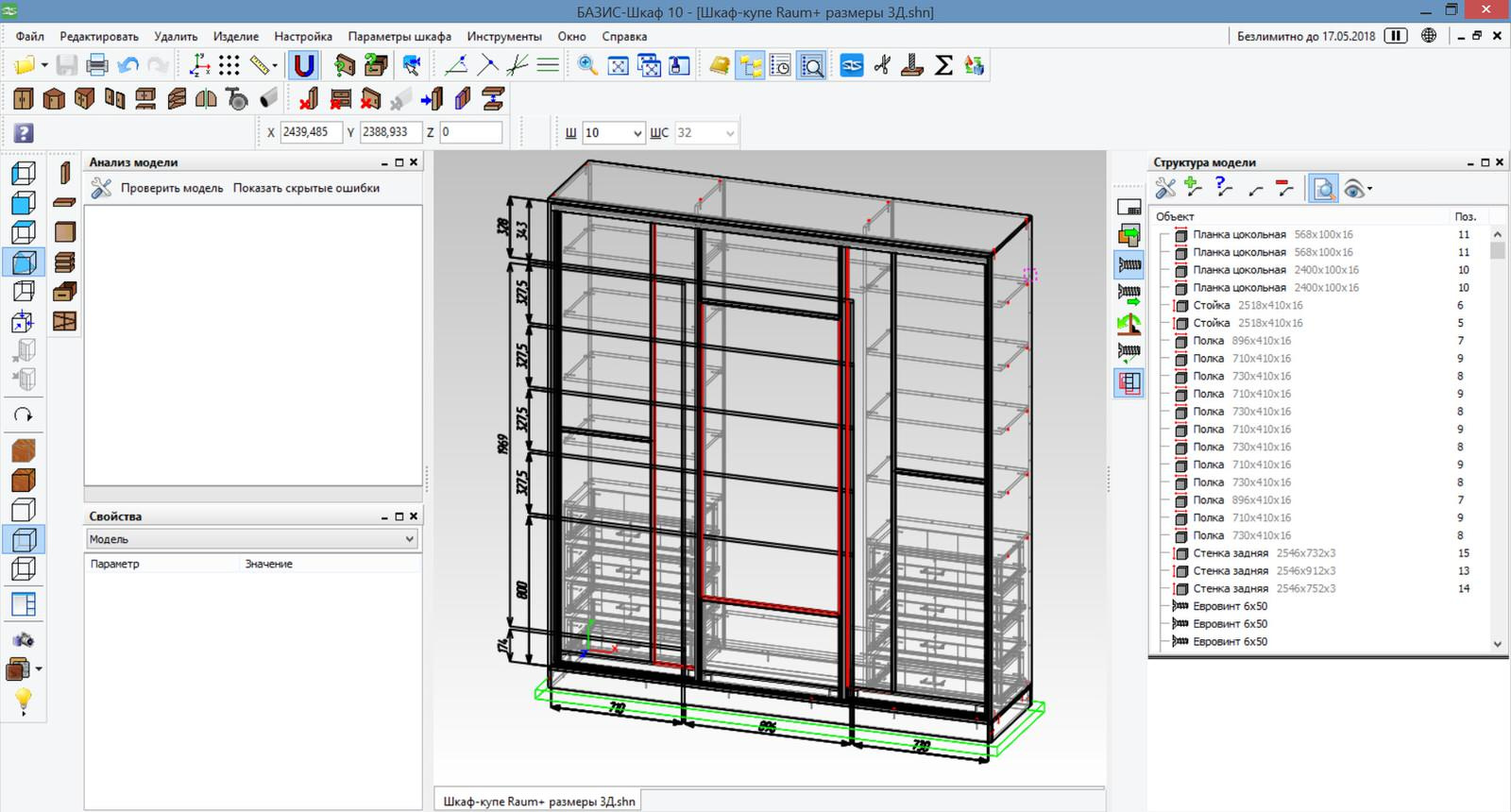Screen dimensions: 1511x812
Task: Open the Ш width dropdown
Action: [x=637, y=133]
